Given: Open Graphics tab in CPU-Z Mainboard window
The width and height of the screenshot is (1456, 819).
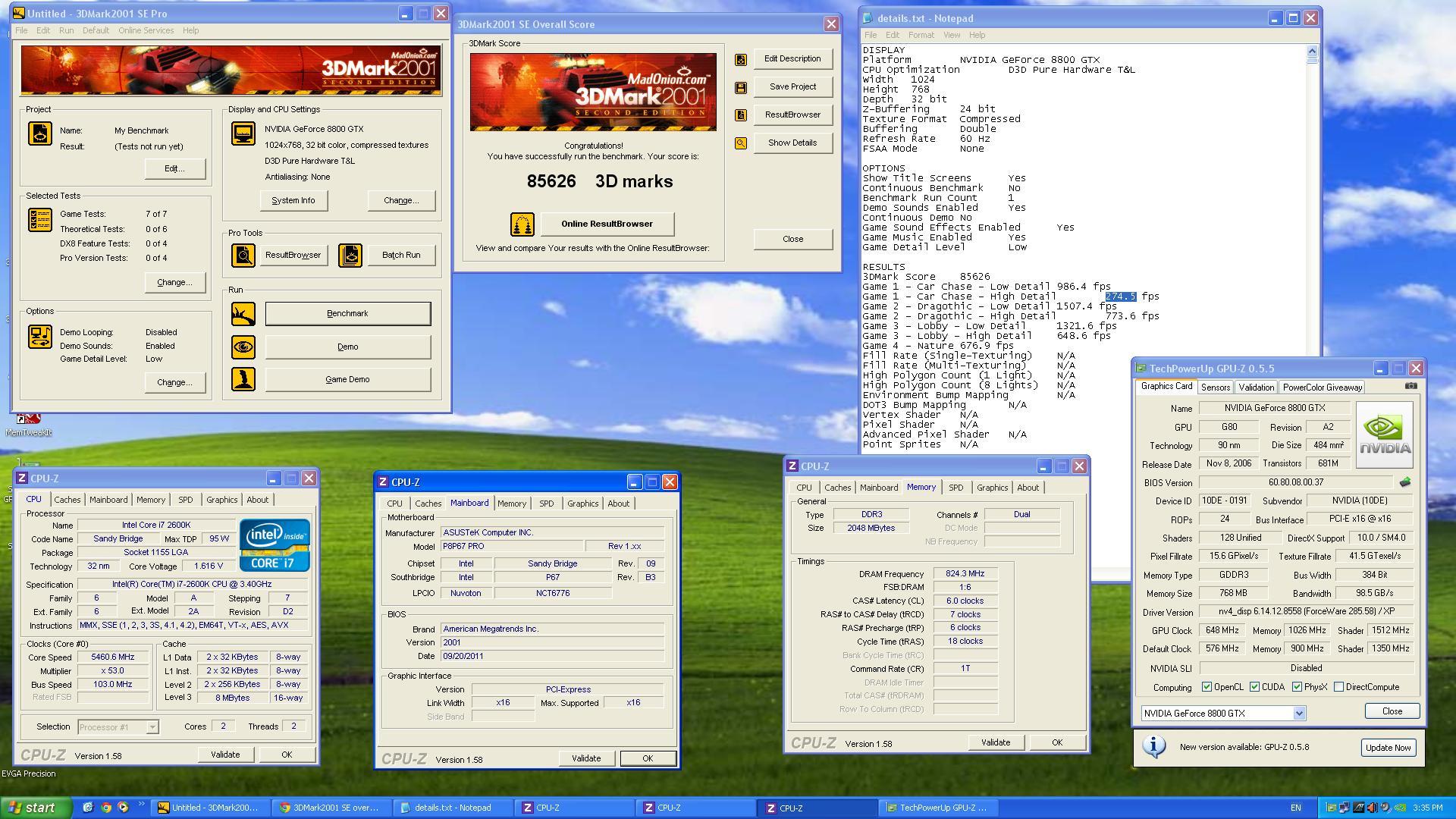Looking at the screenshot, I should (x=582, y=504).
